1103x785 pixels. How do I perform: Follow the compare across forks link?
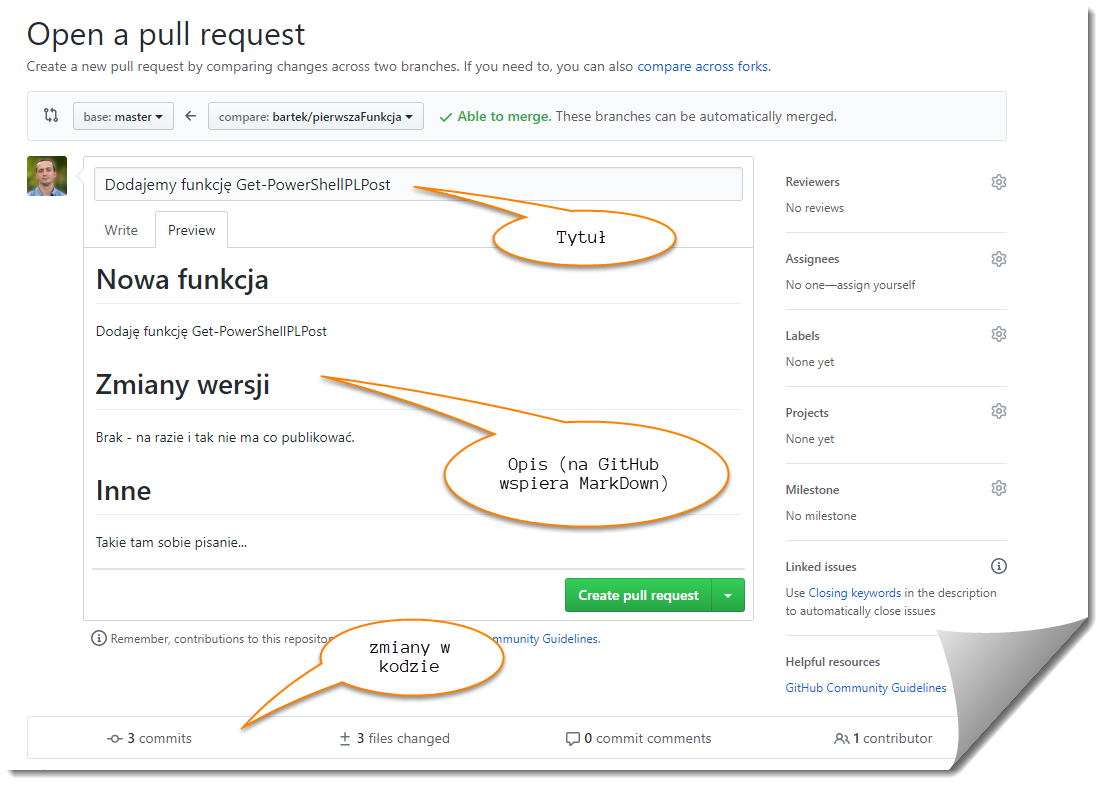point(703,67)
